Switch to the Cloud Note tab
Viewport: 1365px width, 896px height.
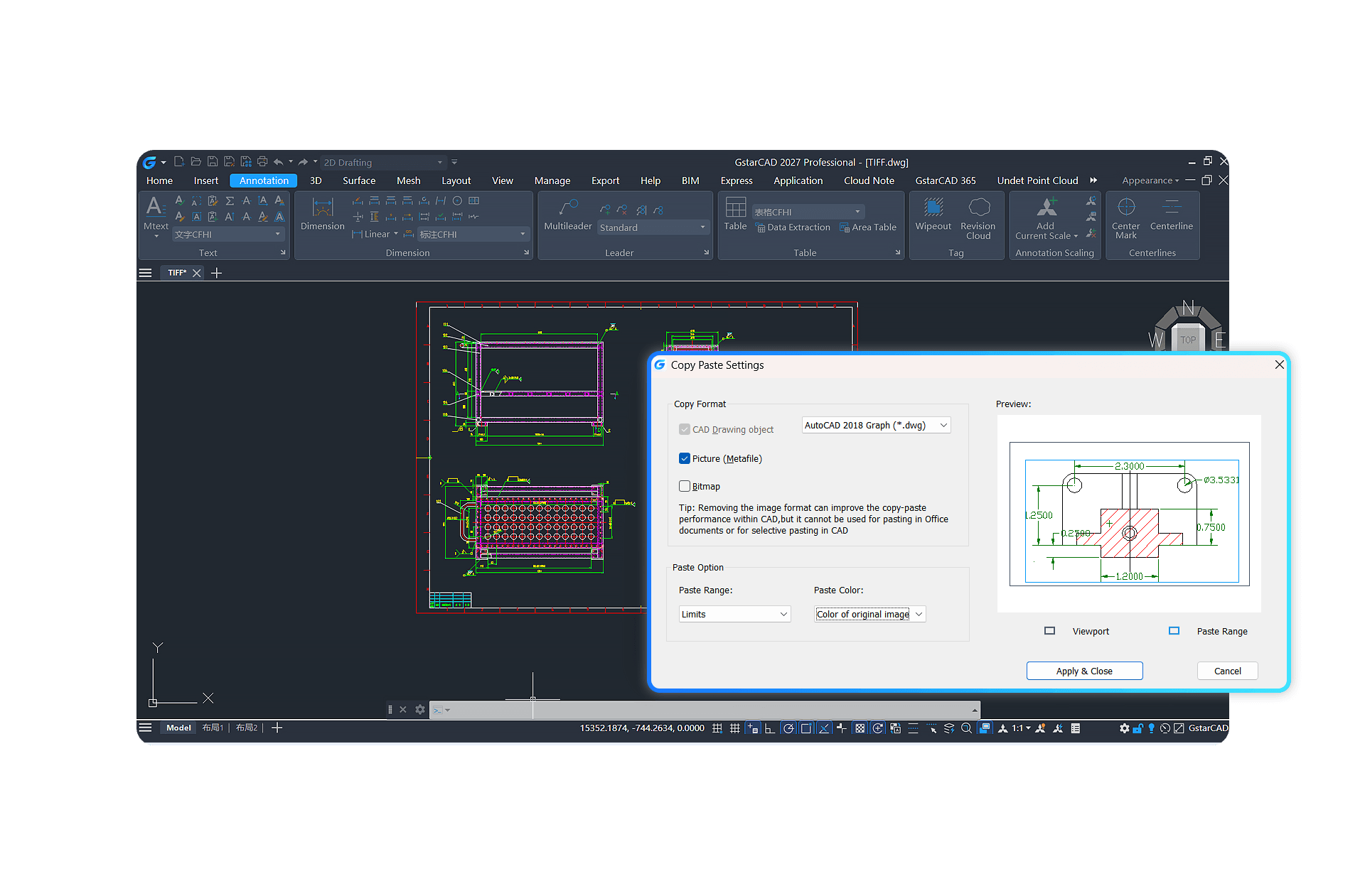869,180
